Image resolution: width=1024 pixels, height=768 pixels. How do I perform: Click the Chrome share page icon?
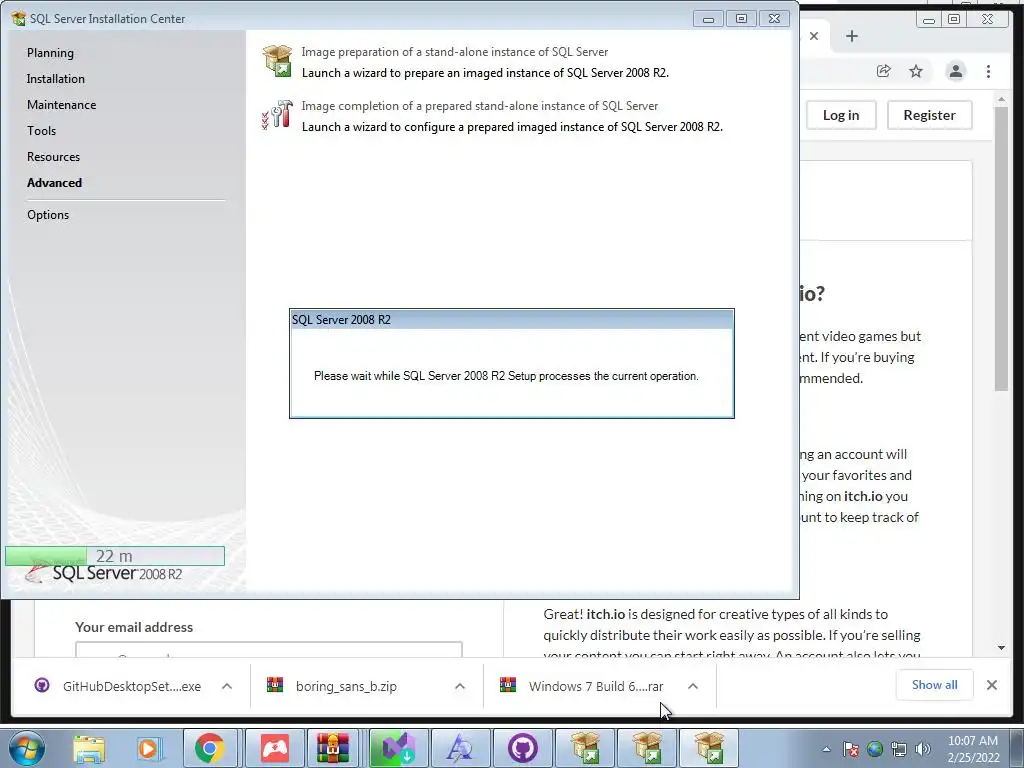coord(884,71)
